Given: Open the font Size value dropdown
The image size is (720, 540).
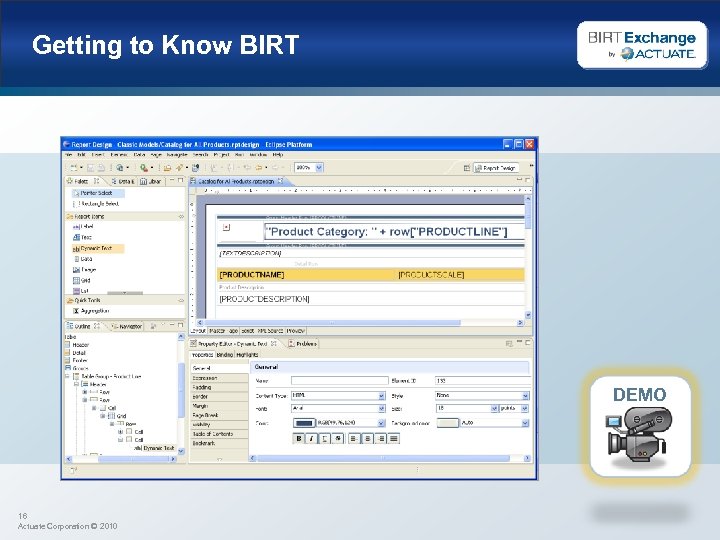Looking at the screenshot, I should (494, 408).
